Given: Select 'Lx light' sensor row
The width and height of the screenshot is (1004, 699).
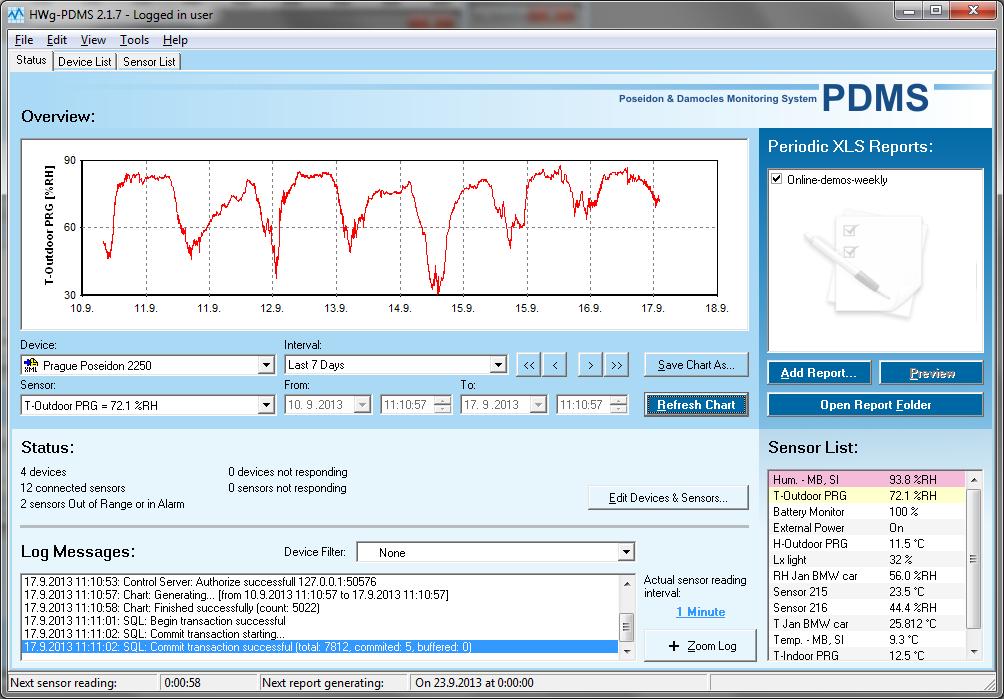Looking at the screenshot, I should coord(867,559).
